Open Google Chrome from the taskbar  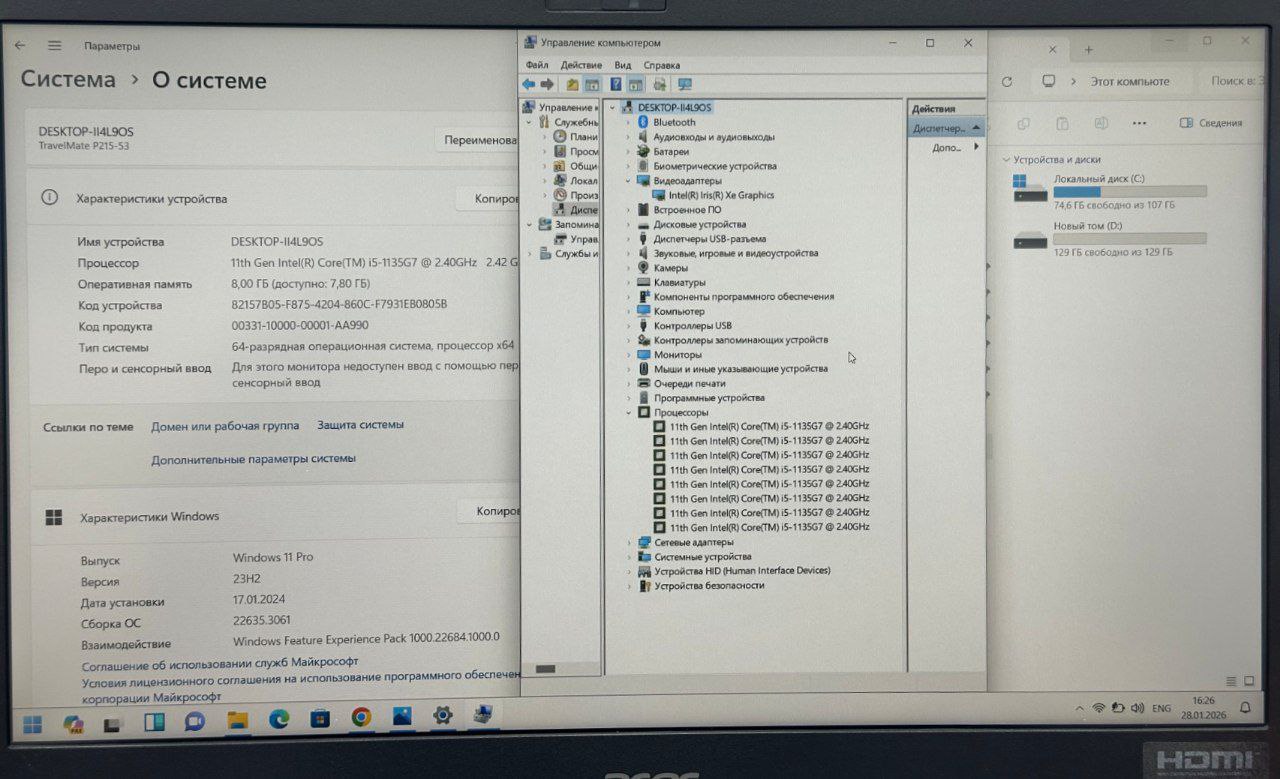(361, 717)
